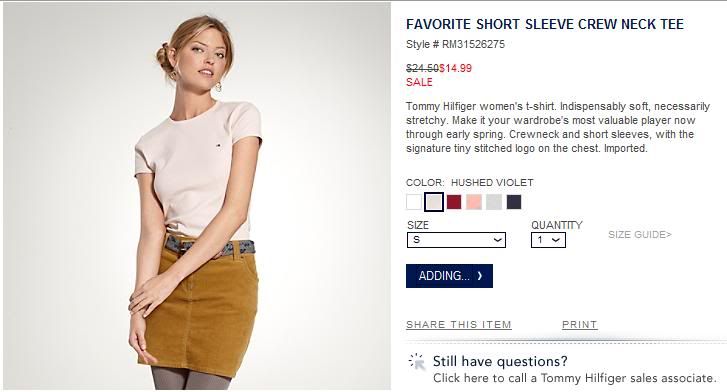727x392 pixels.
Task: Select the navy blue color swatch
Action: pos(514,202)
